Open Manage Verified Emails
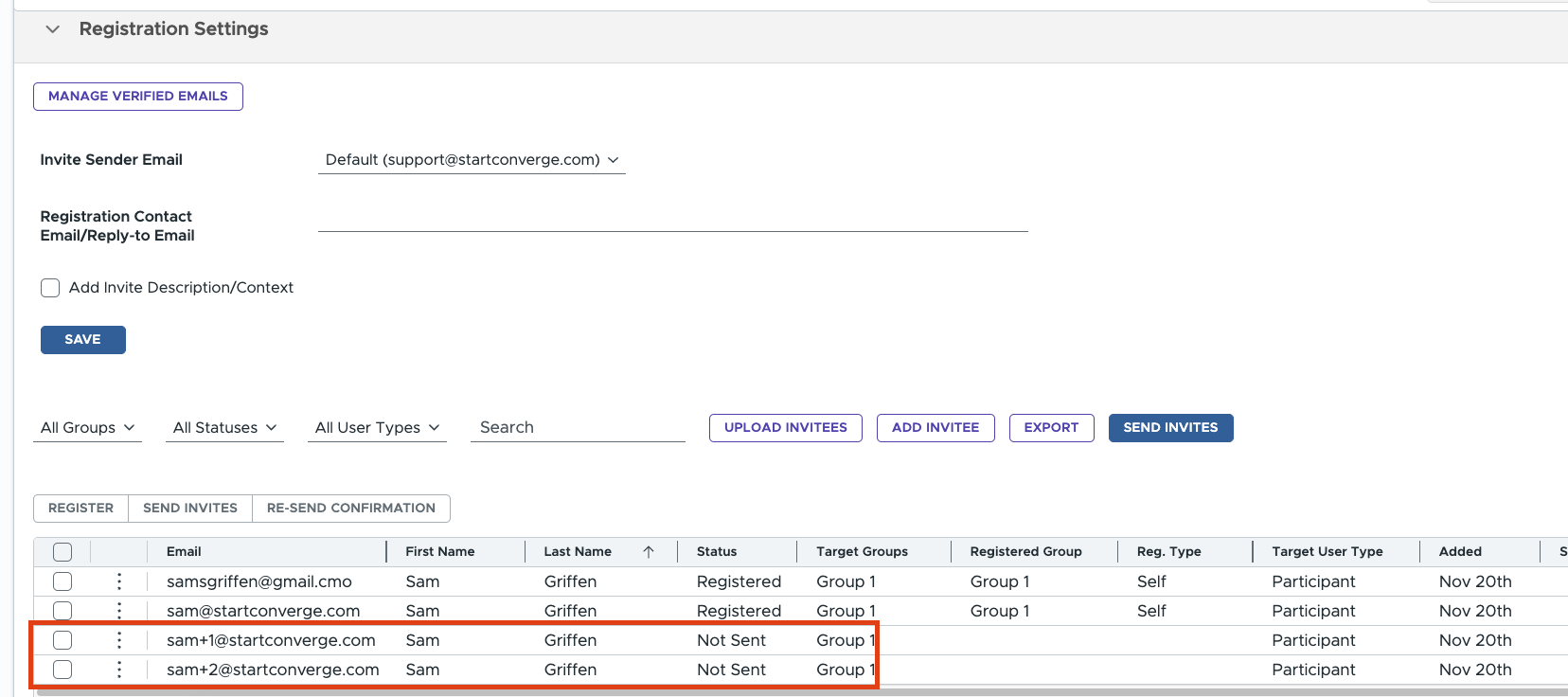Screen dimensions: 1568x697 138,97
